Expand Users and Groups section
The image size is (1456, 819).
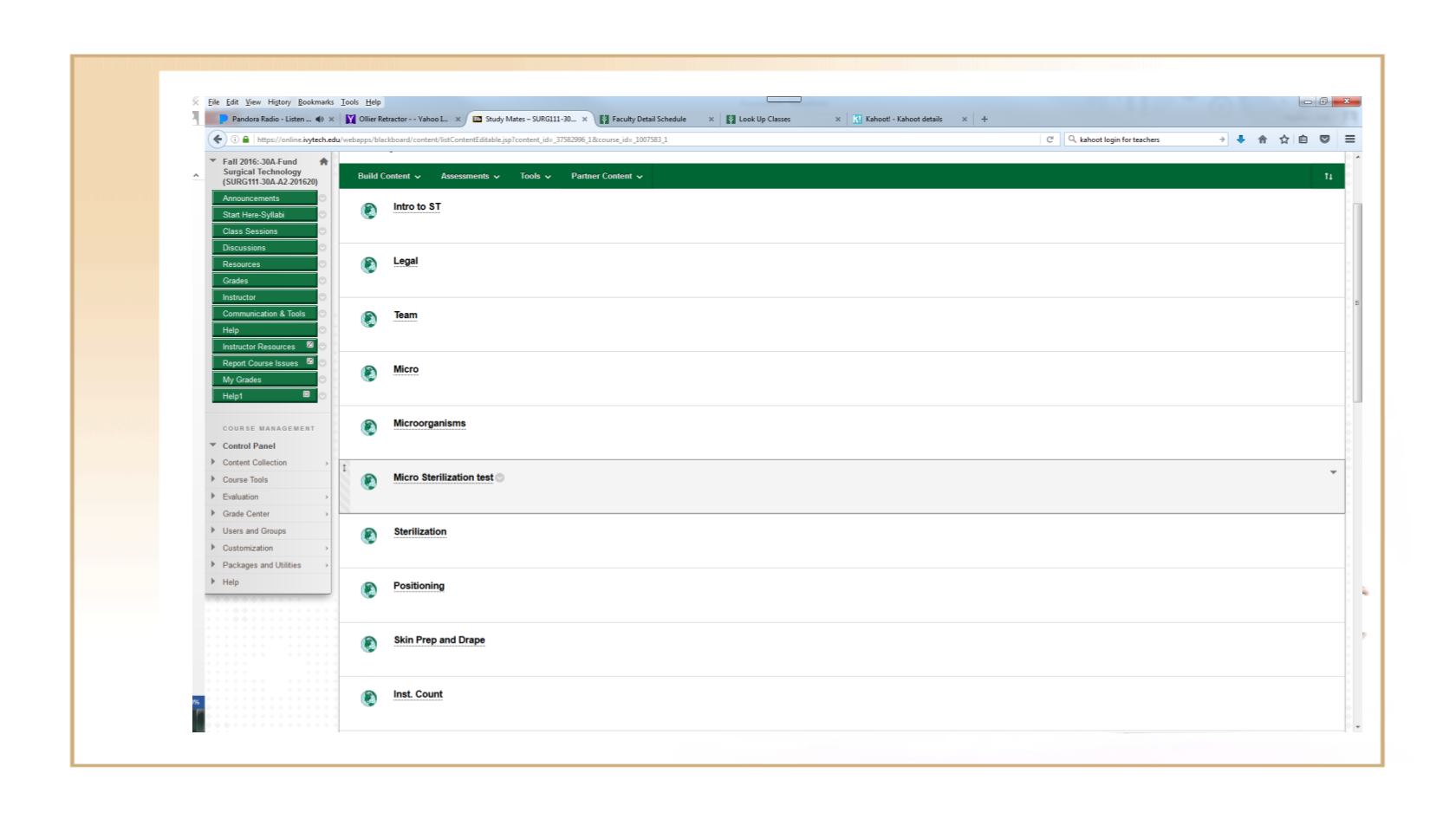tap(254, 531)
